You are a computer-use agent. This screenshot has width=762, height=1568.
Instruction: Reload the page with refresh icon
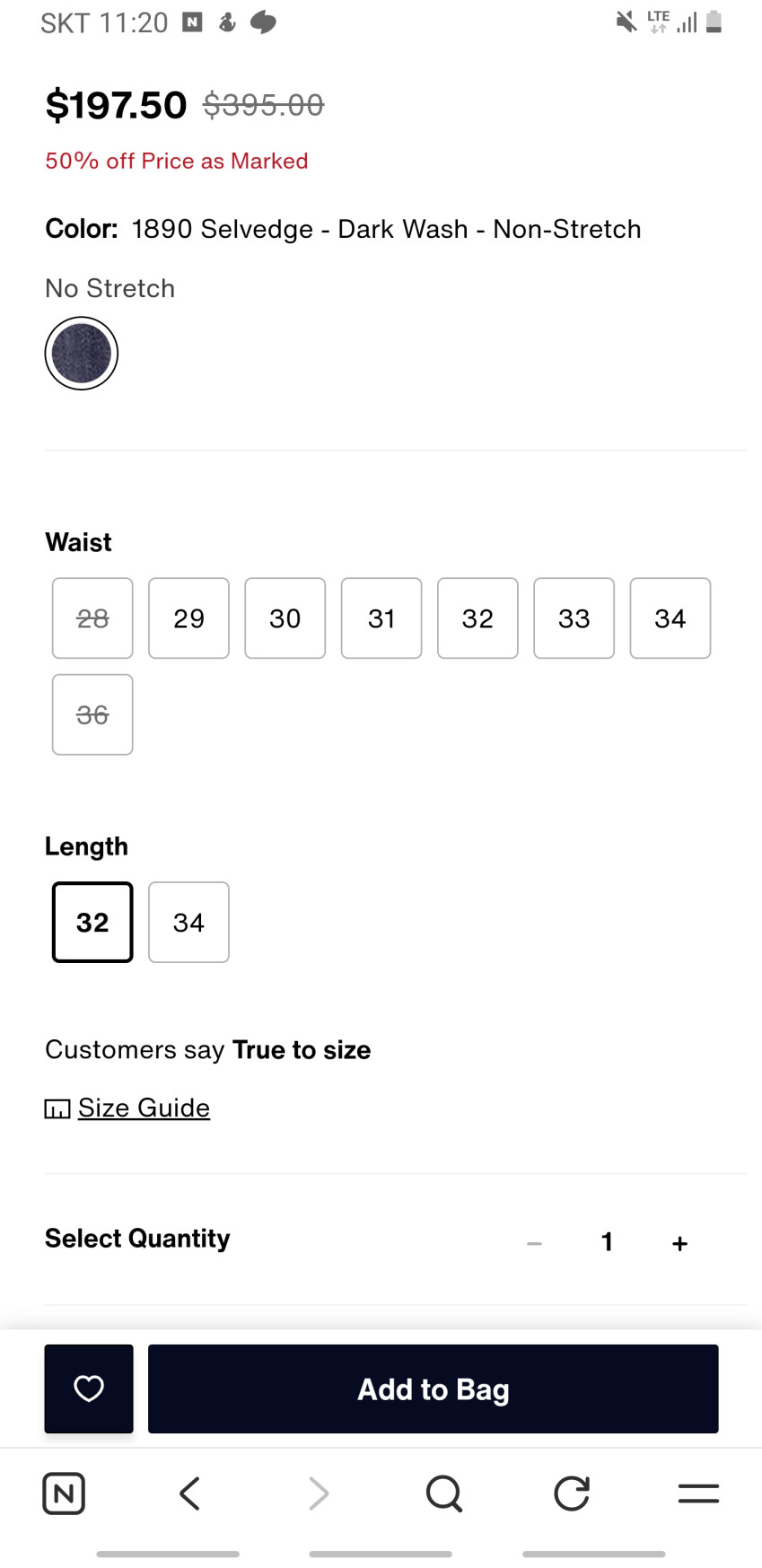(572, 1494)
